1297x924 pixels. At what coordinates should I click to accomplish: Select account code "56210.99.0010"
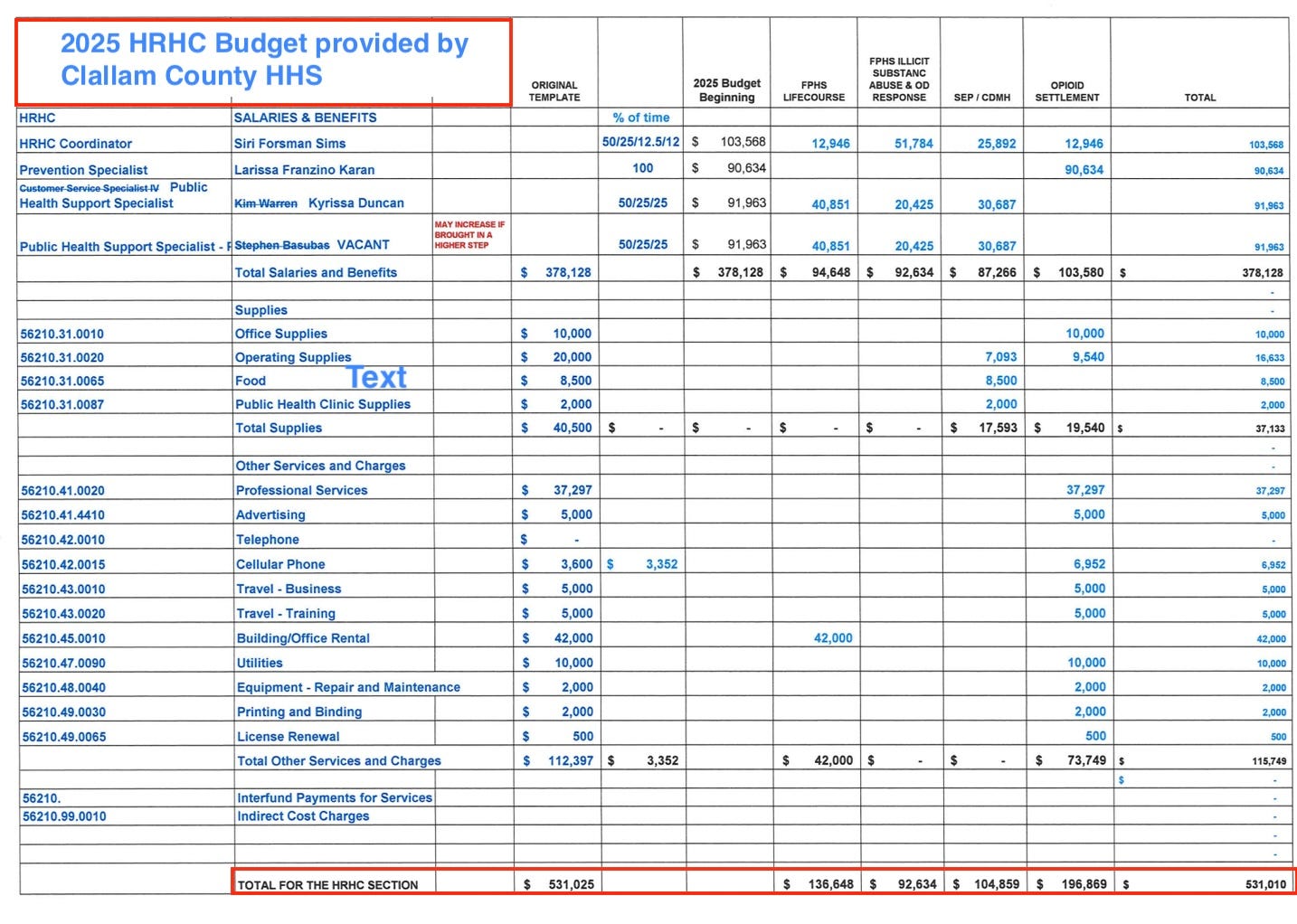tap(64, 816)
